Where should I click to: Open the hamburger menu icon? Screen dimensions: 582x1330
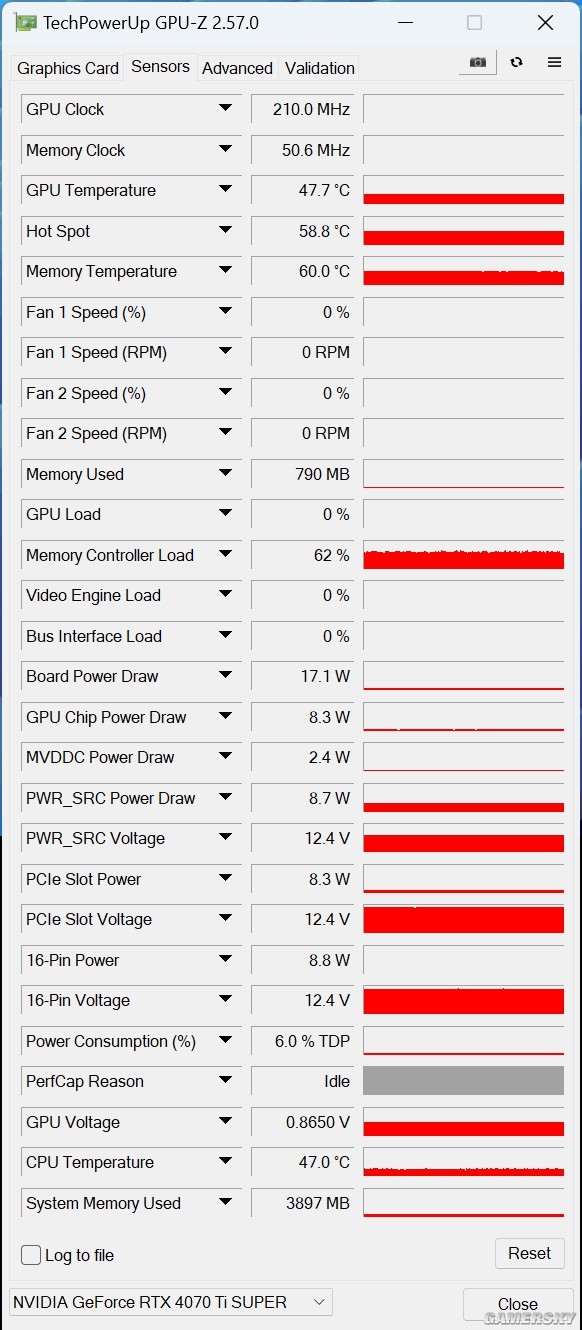(x=554, y=62)
